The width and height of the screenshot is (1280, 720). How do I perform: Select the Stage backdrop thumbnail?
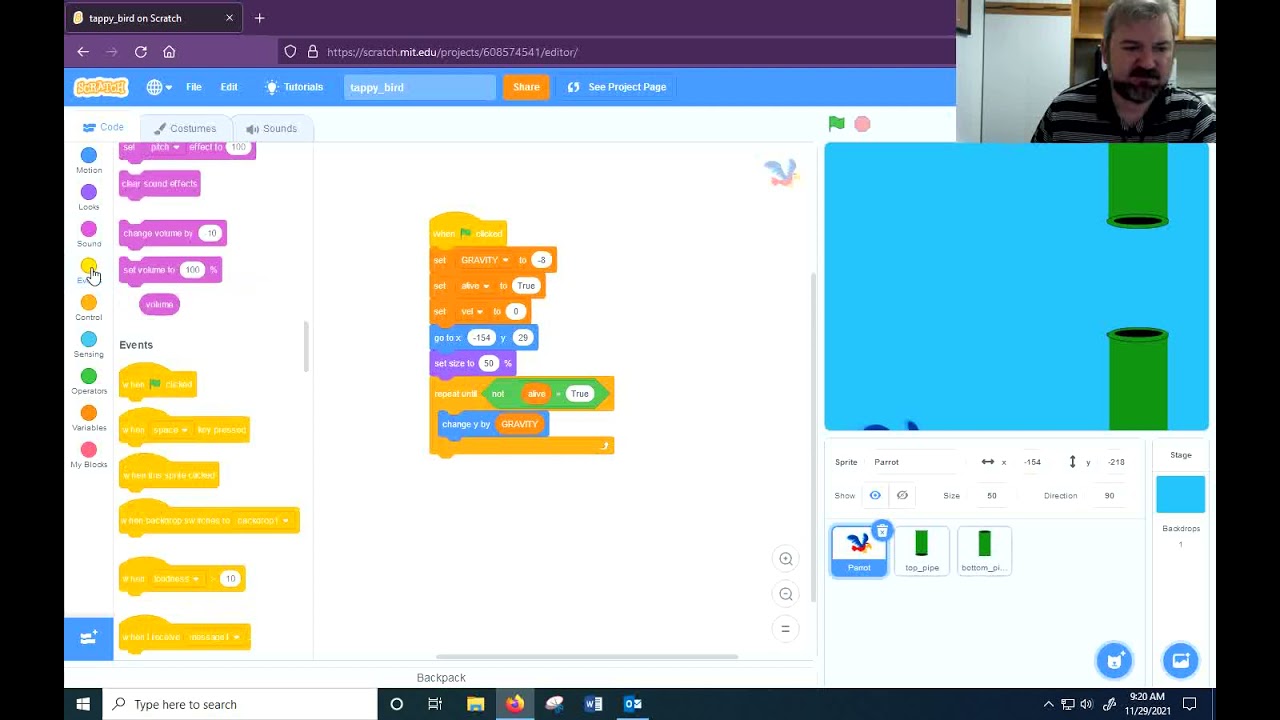click(x=1181, y=495)
